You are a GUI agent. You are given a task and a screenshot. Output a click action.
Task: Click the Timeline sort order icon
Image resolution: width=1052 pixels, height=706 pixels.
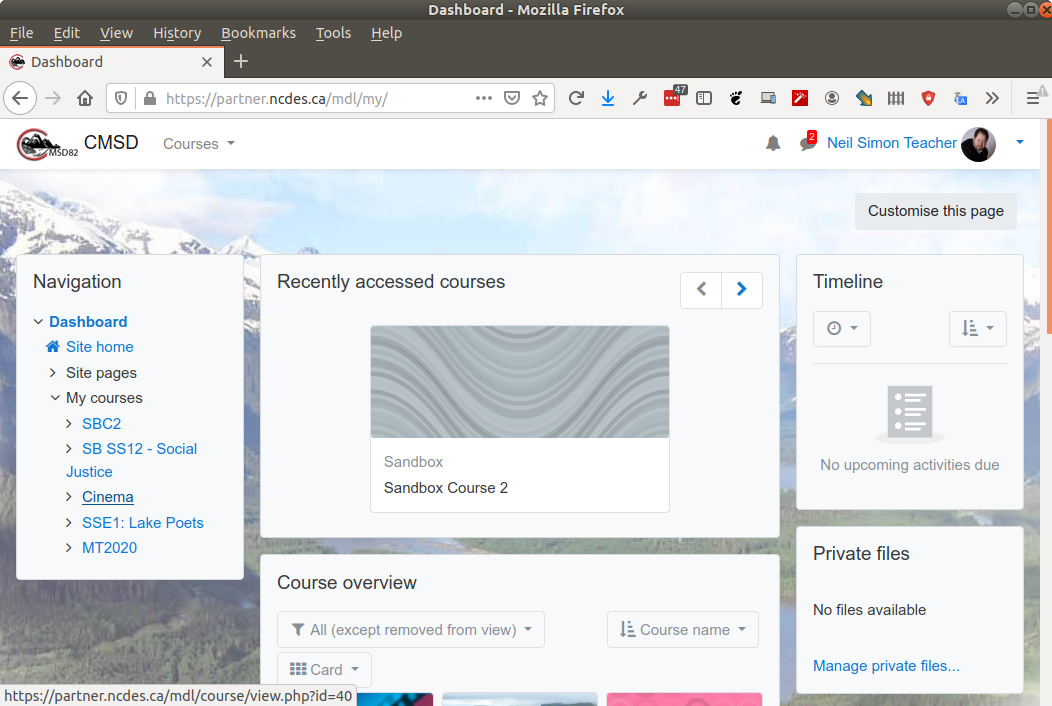click(x=977, y=328)
